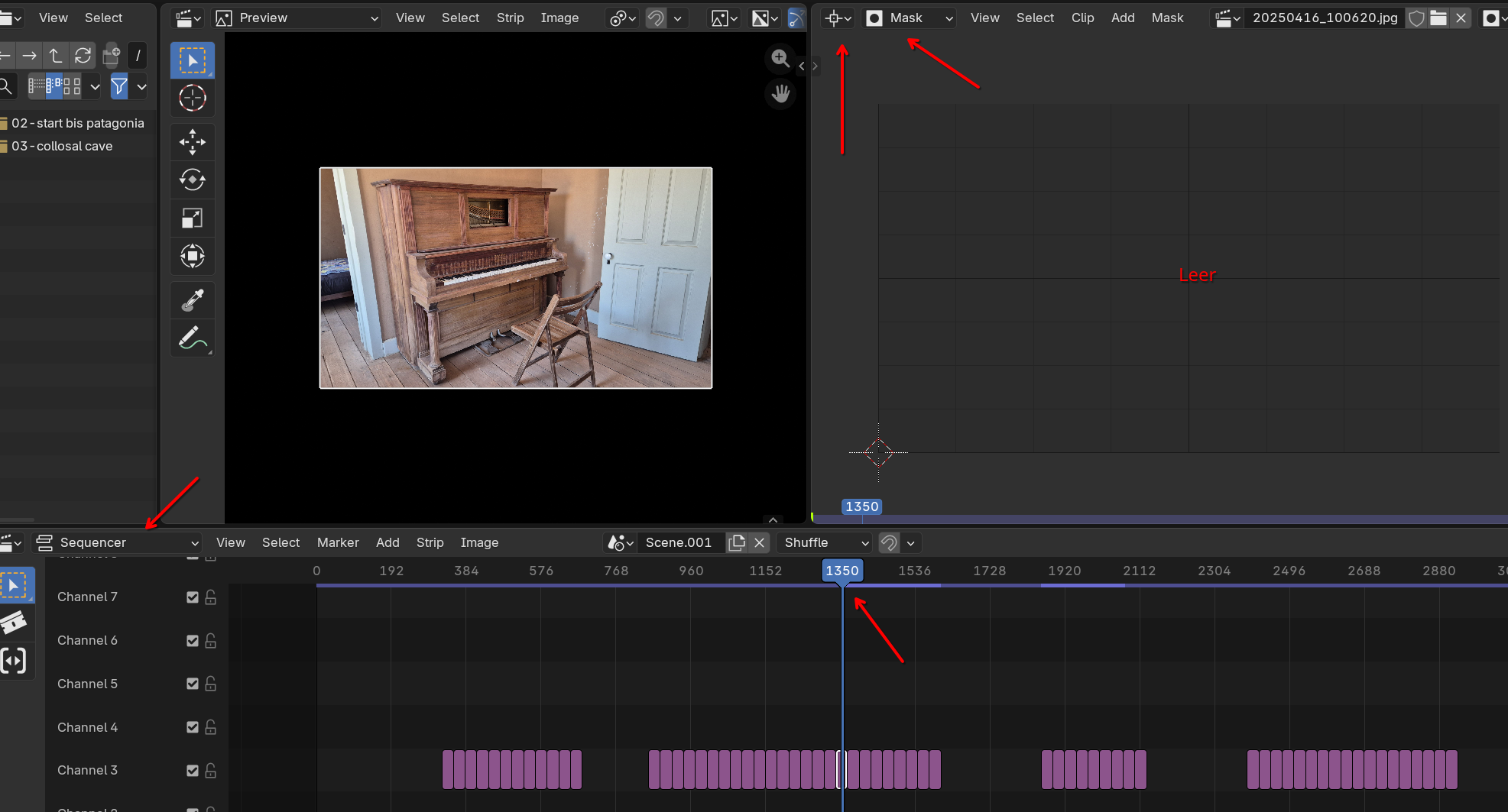Open the Preview editor type dropdown
Viewport: 1508px width, 812px height.
pyautogui.click(x=186, y=18)
